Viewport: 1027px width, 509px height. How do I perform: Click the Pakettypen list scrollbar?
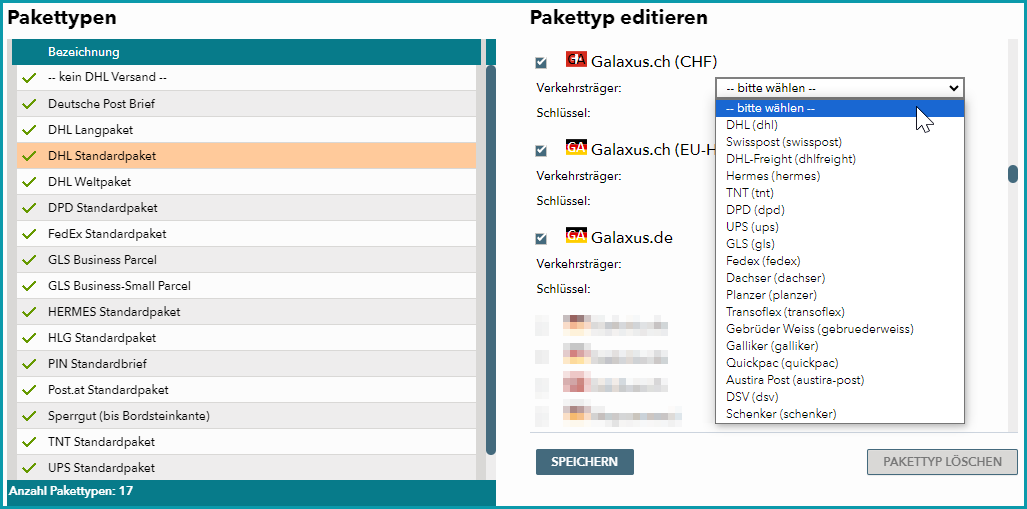click(491, 259)
